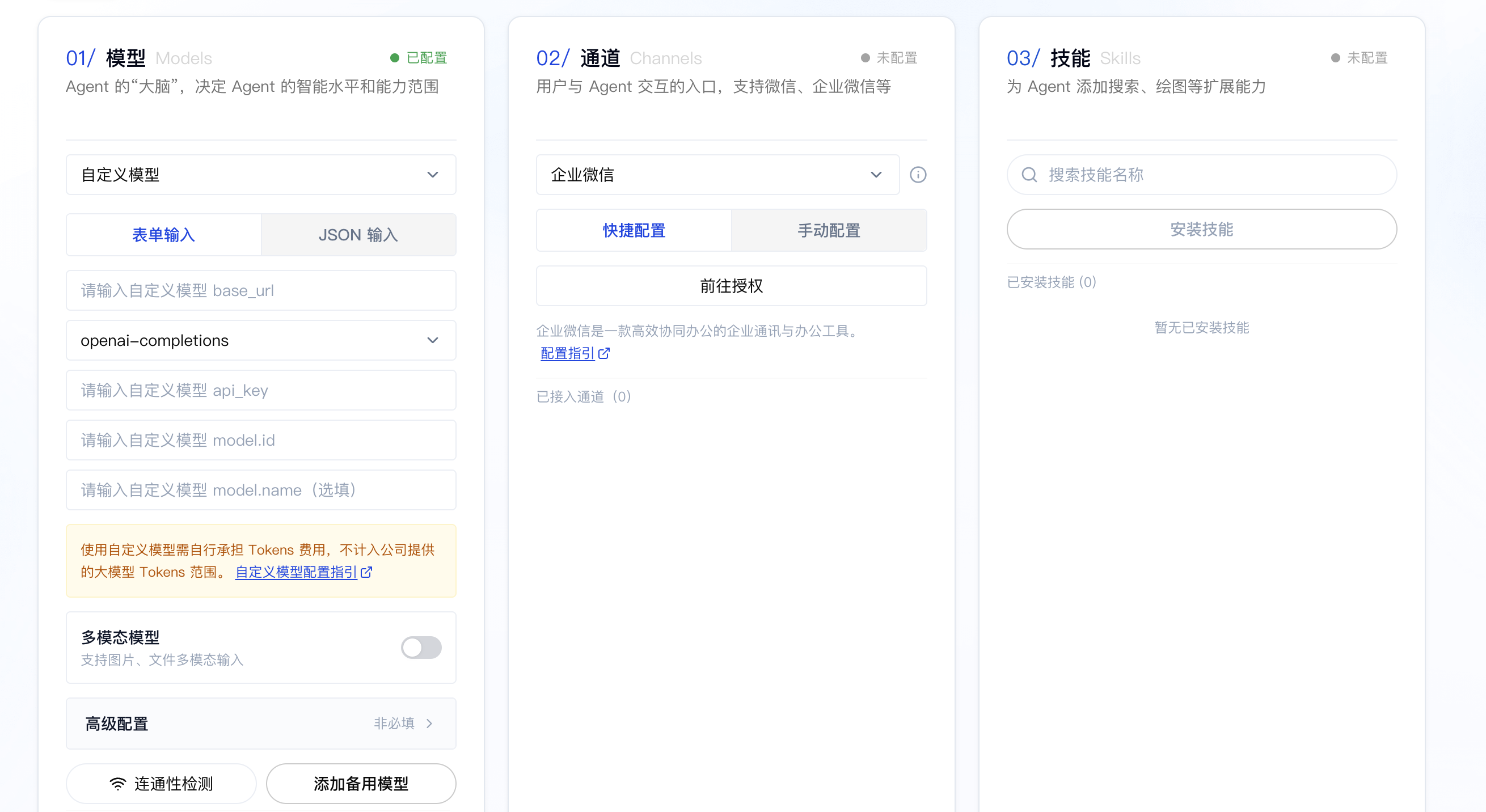Viewport: 1486px width, 812px height.
Task: Click the 暂无已安装技能 text
Action: [x=1202, y=328]
